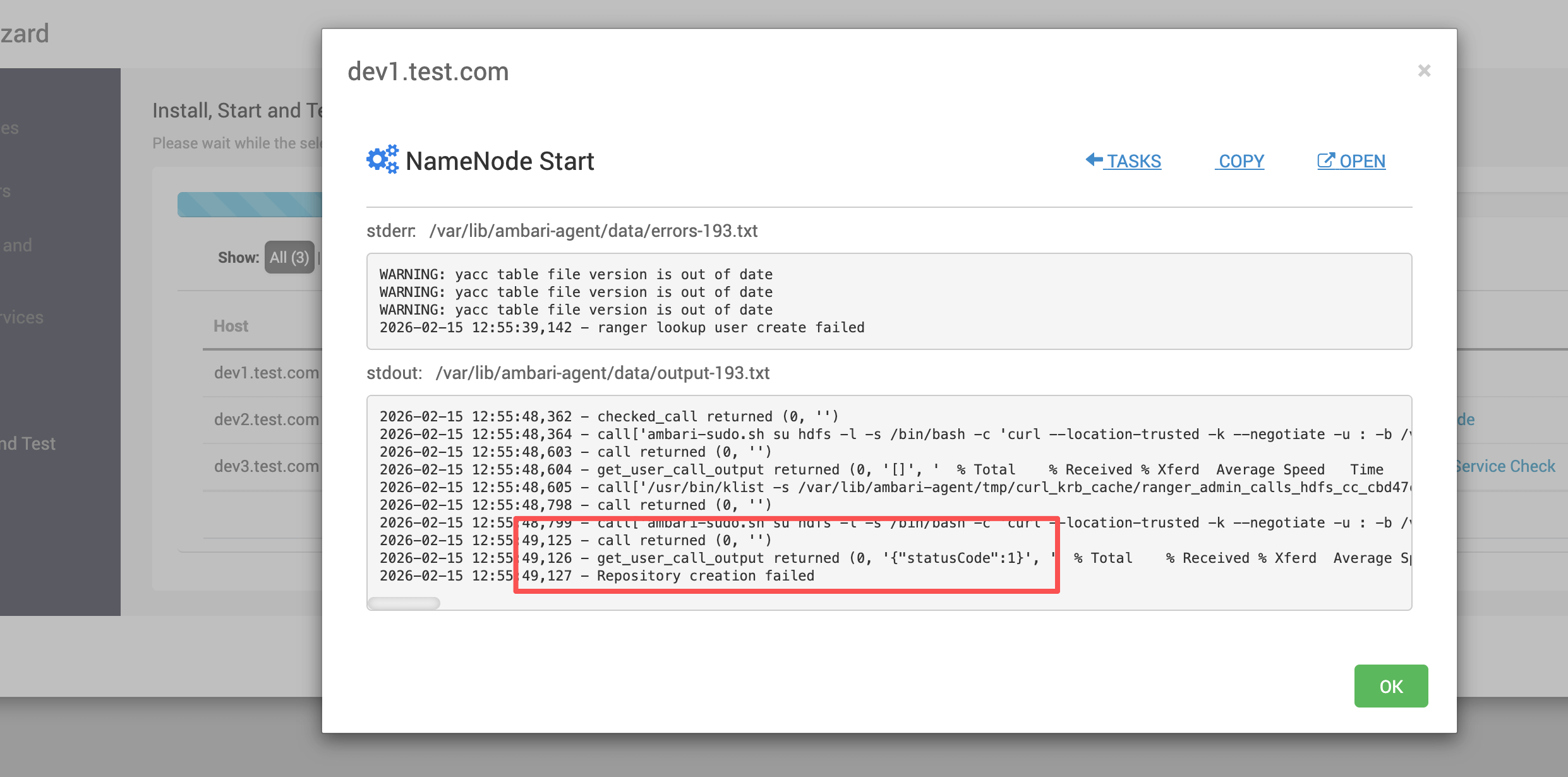Click the back arrow icon for Tasks
Viewport: 1568px width, 777px height.
coord(1094,160)
